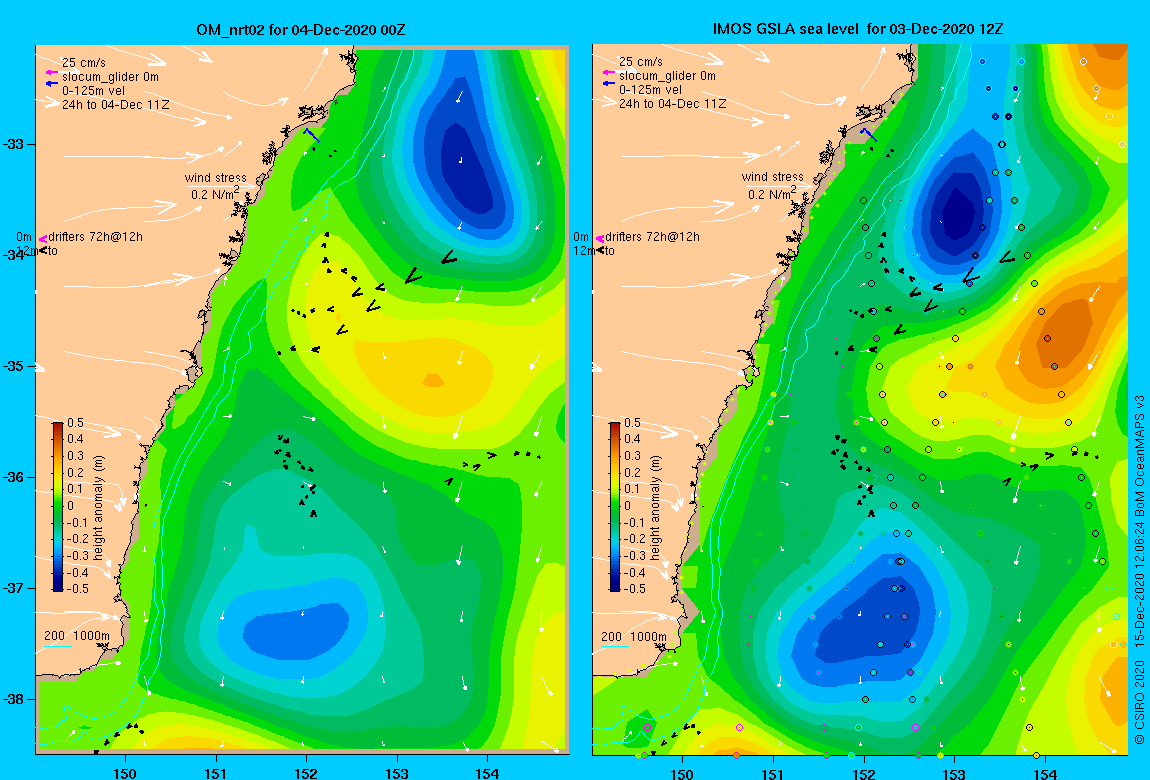Image resolution: width=1150 pixels, height=780 pixels.
Task: Click the blue 0-125m vel arrow in right legend
Action: pos(608,83)
